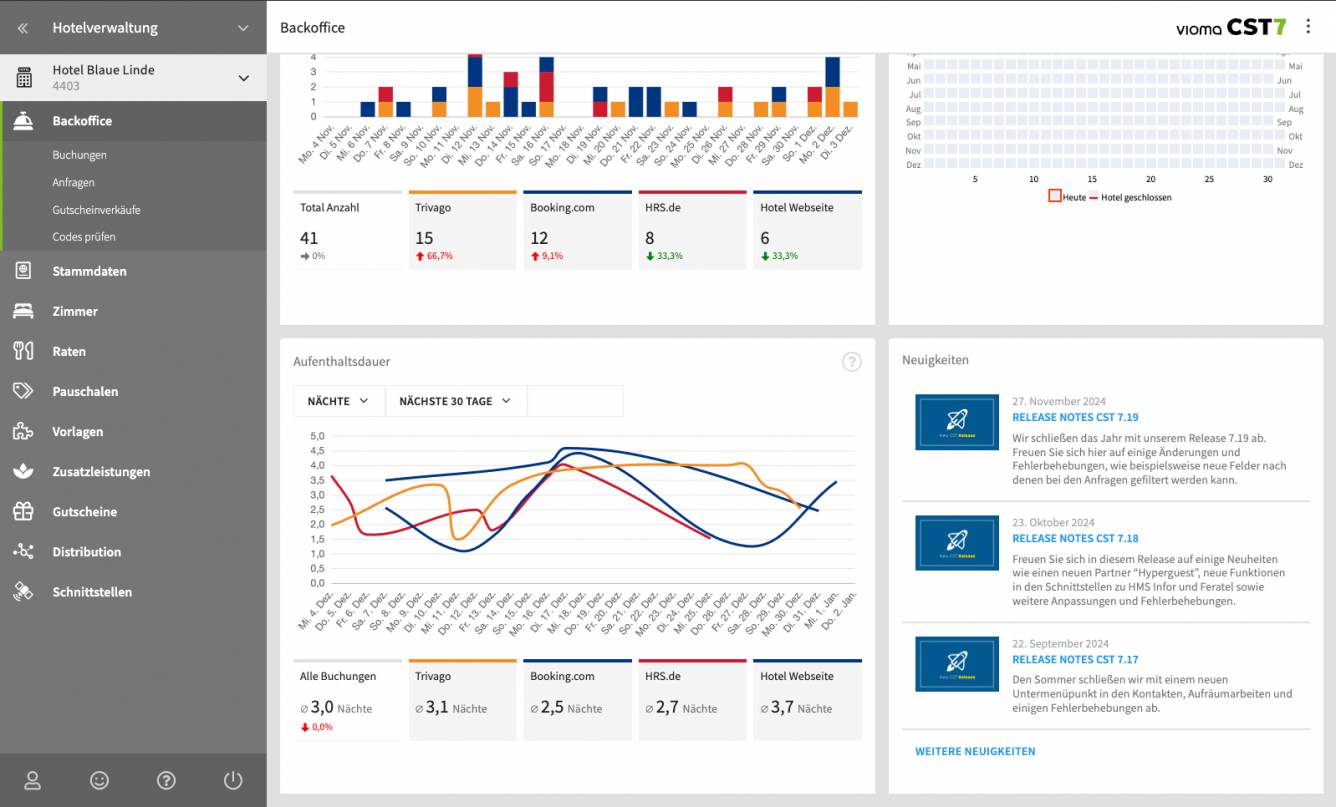The width and height of the screenshot is (1336, 807).
Task: Click the vioma CST7 logo
Action: click(x=1231, y=27)
